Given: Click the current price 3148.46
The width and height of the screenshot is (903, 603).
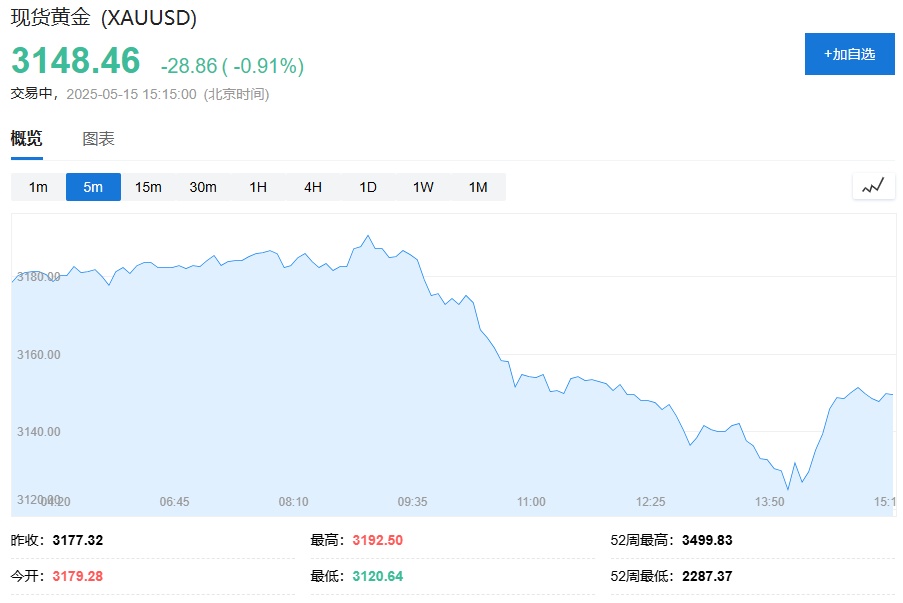Looking at the screenshot, I should click(x=76, y=61).
